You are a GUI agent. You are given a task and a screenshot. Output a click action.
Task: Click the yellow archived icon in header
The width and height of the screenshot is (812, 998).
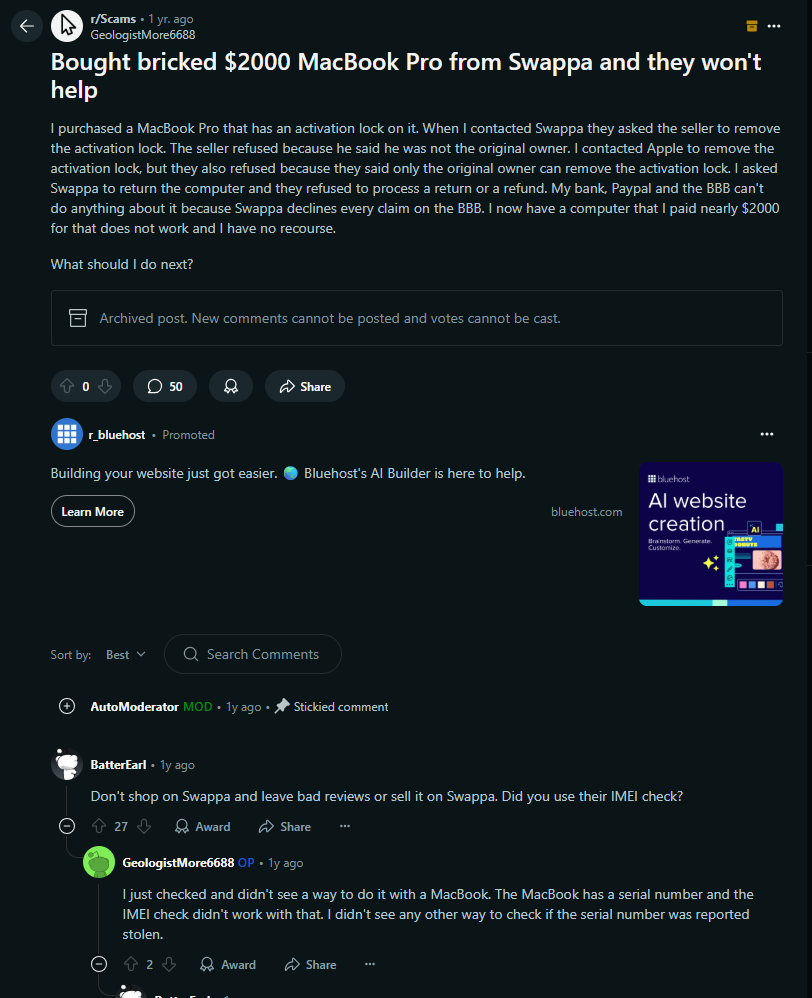752,26
